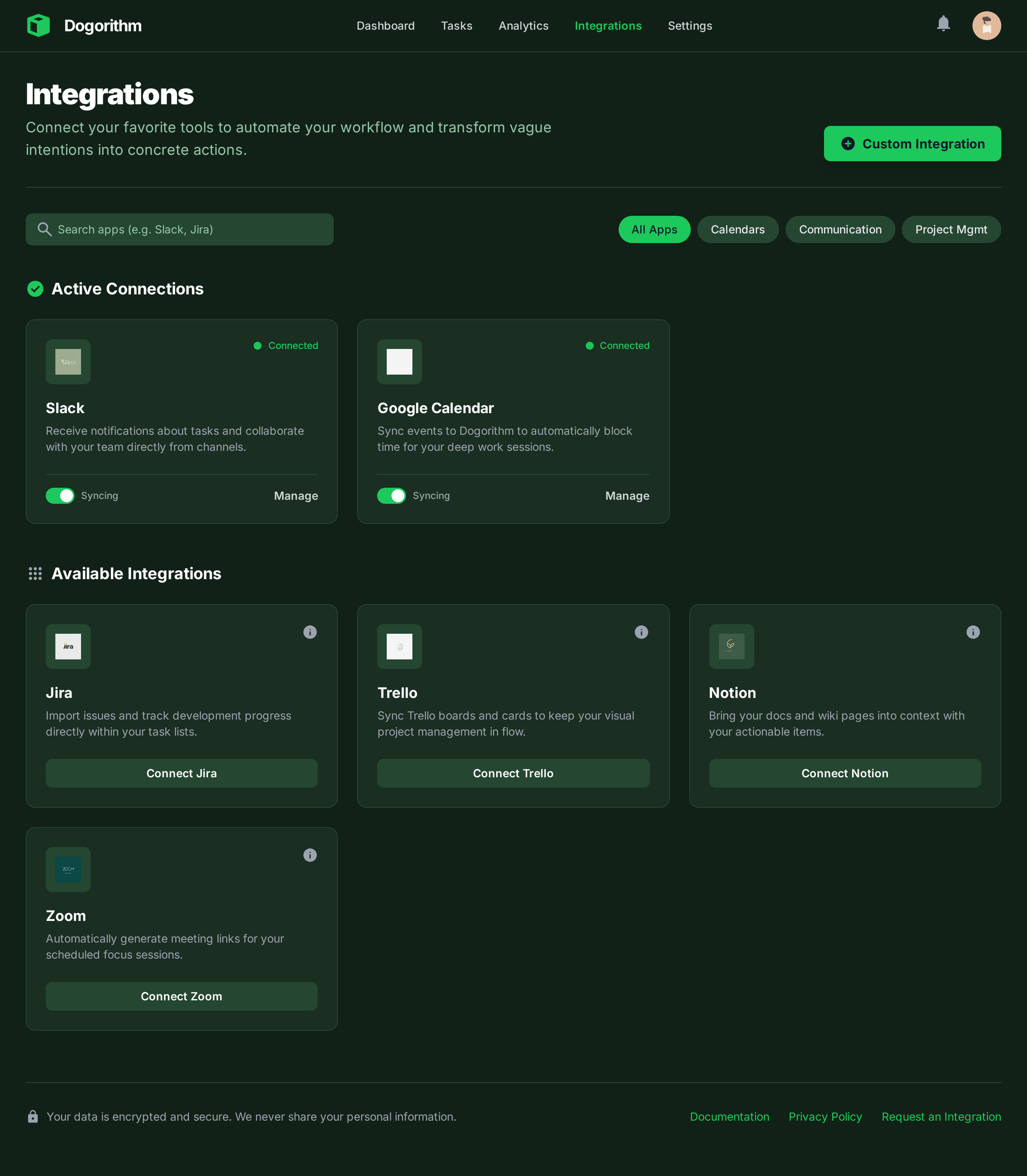Screen dimensions: 1027x1176
Task: Go to the Dashboard tab
Action: click(x=386, y=26)
